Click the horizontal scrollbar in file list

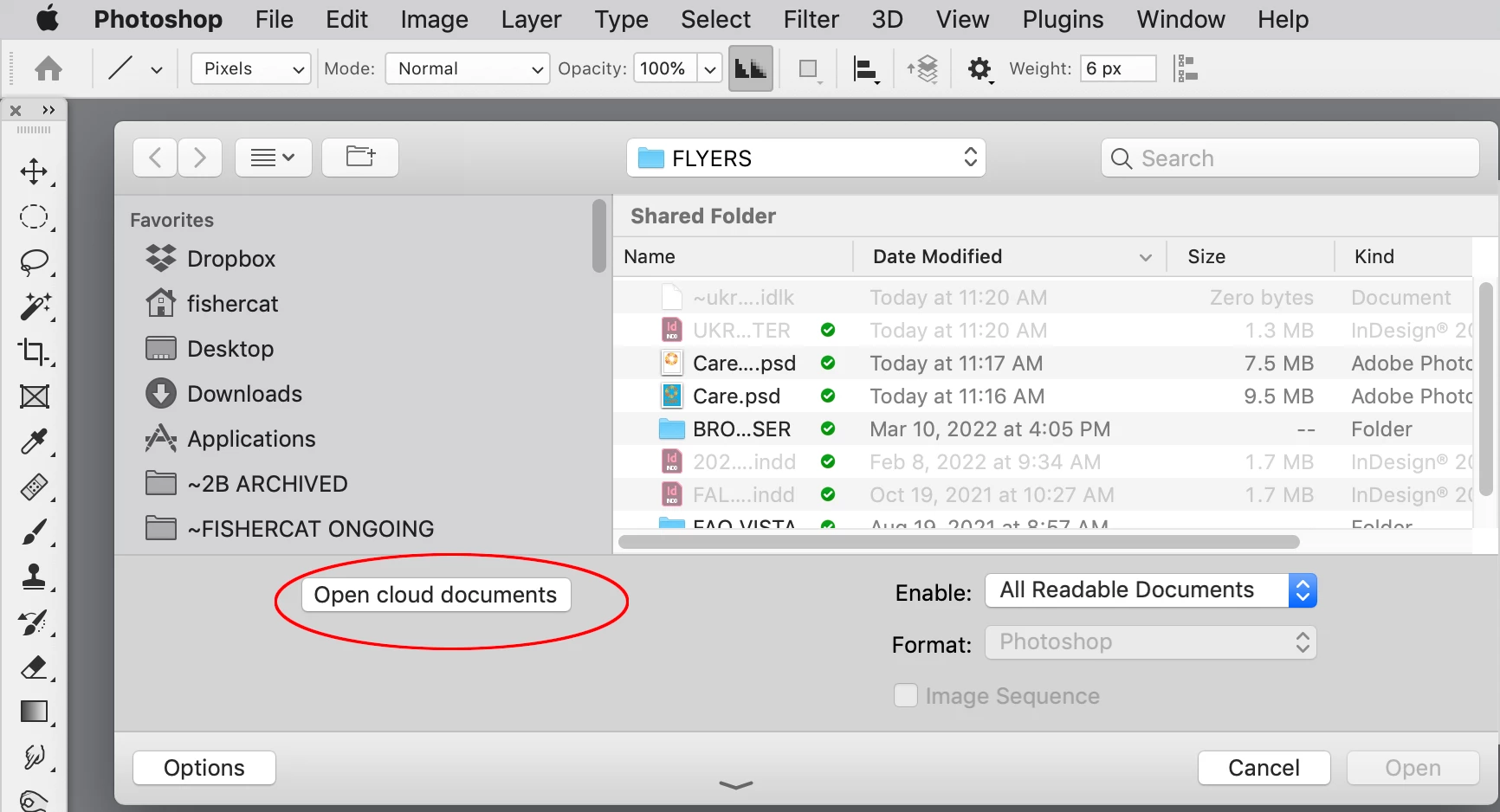pos(959,542)
